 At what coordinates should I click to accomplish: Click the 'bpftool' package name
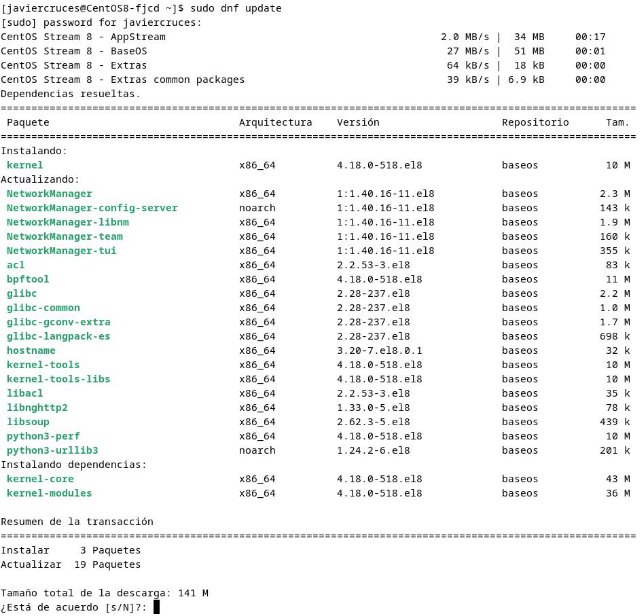[27, 279]
